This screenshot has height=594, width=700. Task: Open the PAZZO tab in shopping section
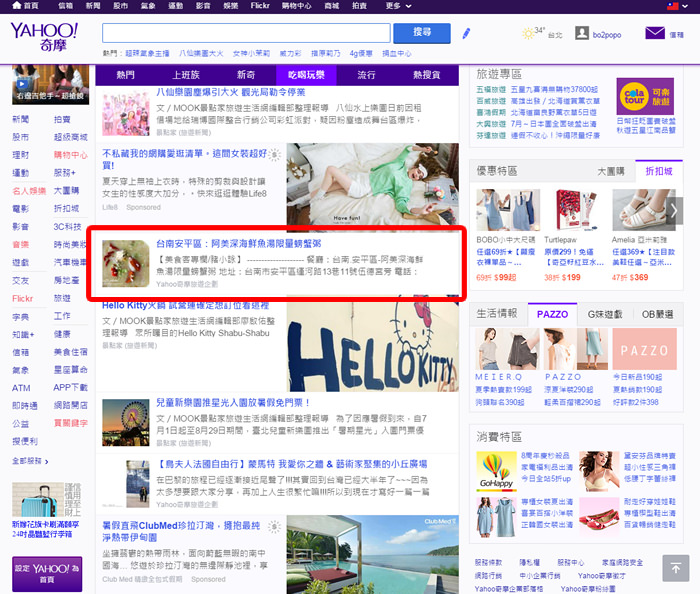coord(552,314)
